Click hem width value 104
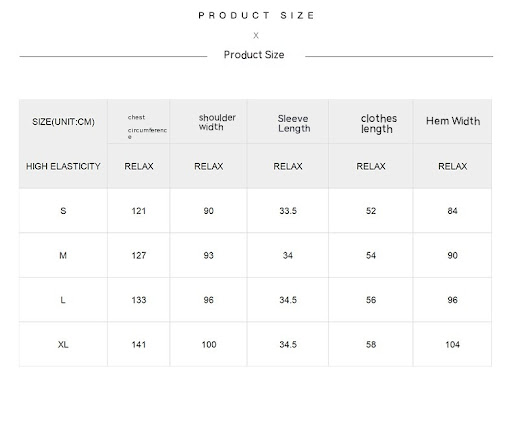 coord(452,344)
